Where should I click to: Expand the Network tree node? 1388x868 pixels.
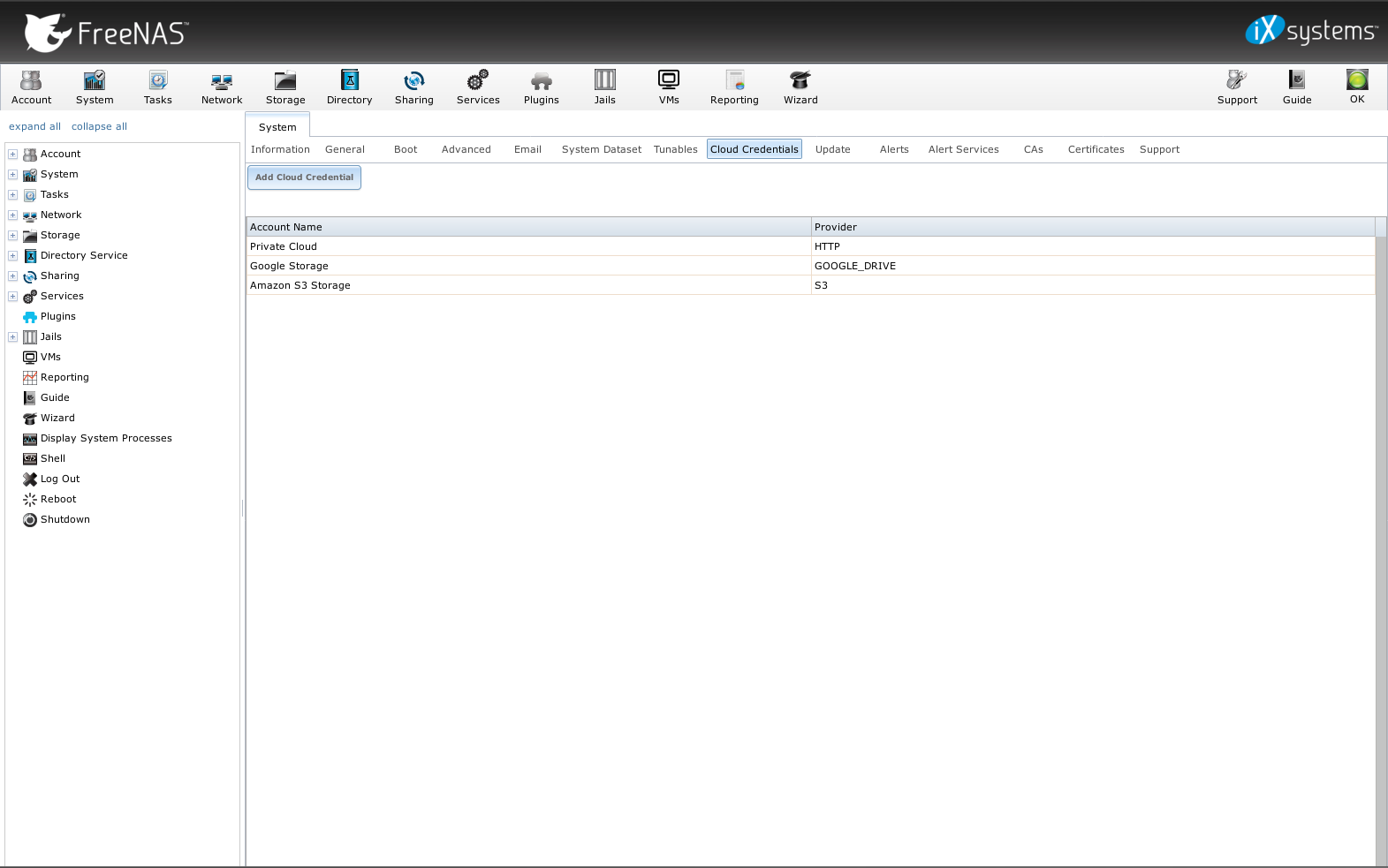coord(13,215)
